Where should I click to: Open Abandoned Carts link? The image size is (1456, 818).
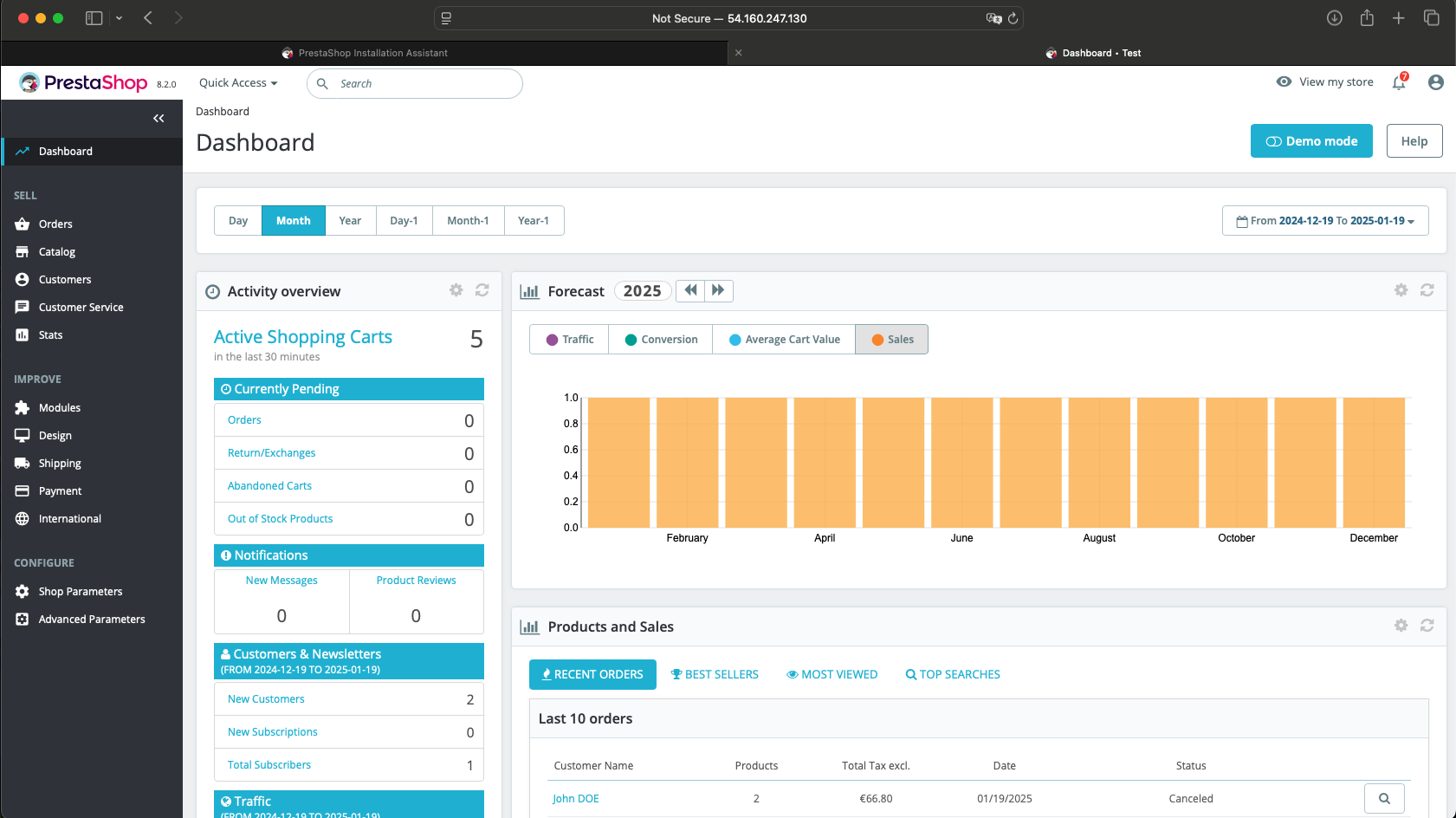(x=269, y=486)
